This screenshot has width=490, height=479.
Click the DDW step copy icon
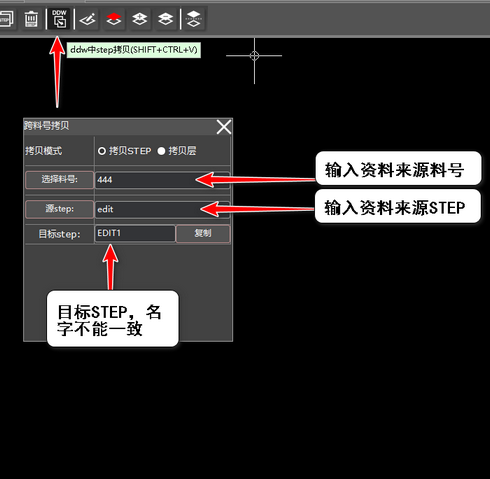coord(59,19)
